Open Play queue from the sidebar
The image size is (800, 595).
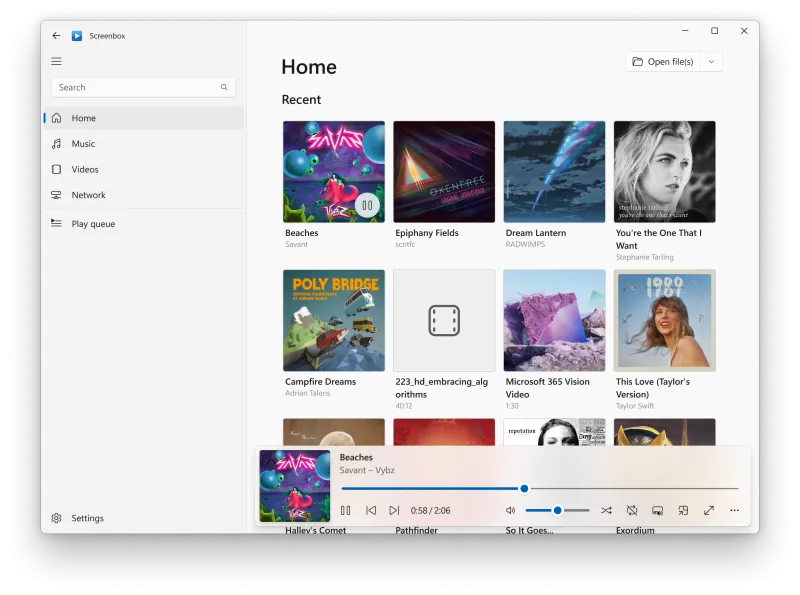[x=92, y=224]
